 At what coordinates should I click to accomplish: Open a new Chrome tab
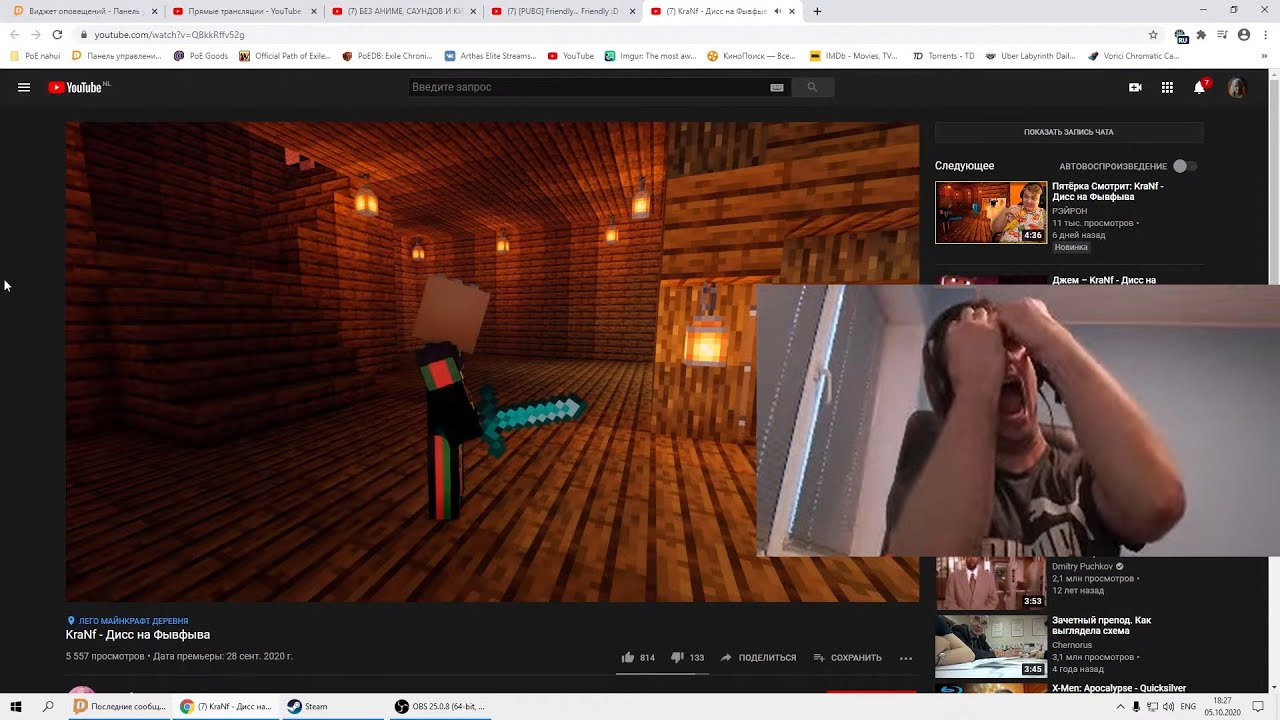click(x=817, y=11)
